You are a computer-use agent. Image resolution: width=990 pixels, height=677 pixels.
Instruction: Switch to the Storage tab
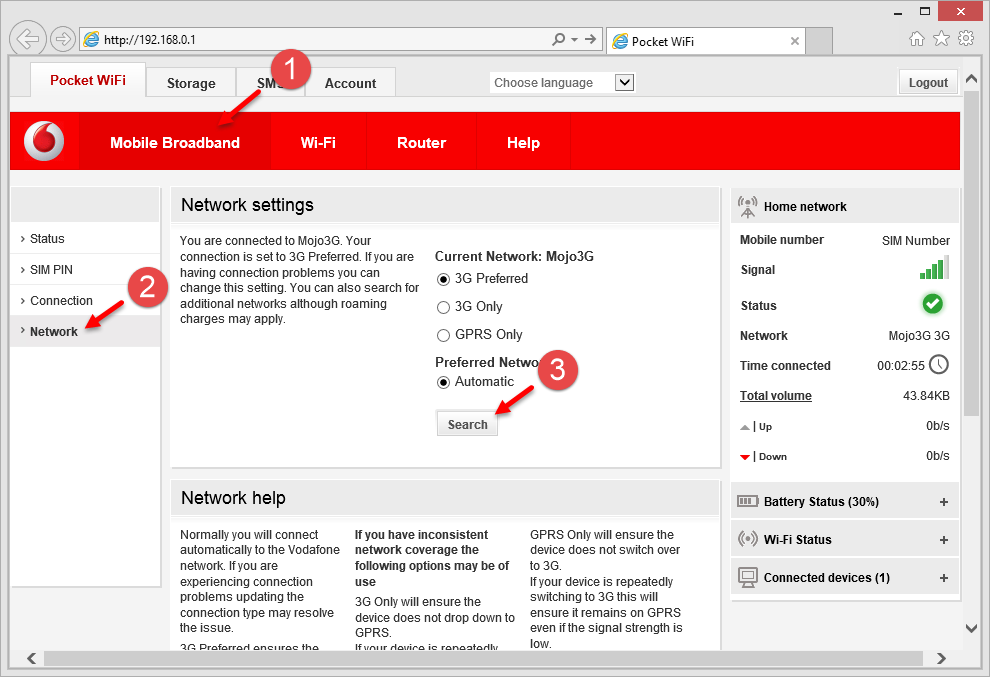pos(191,83)
